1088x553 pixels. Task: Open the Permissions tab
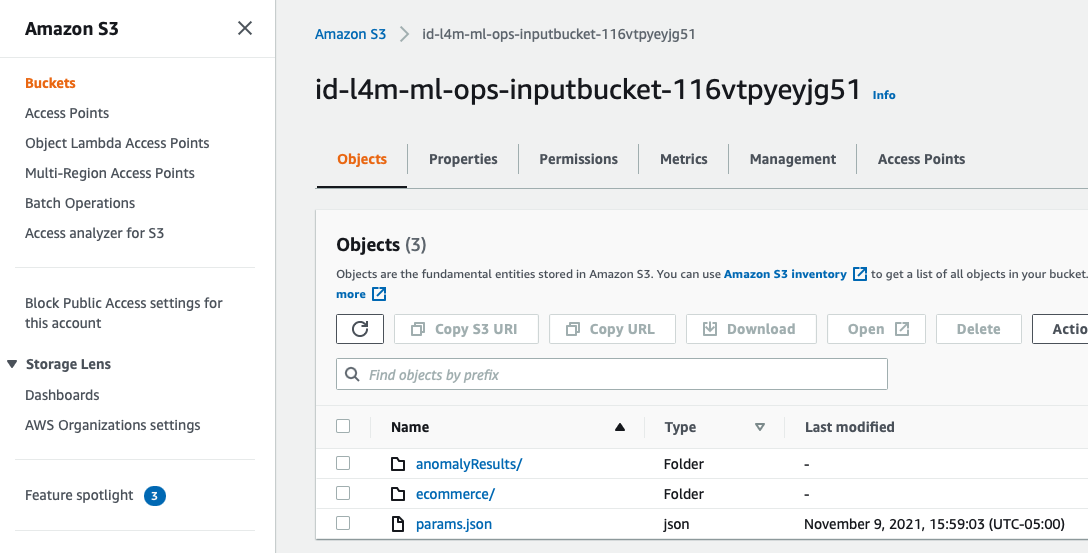(578, 159)
